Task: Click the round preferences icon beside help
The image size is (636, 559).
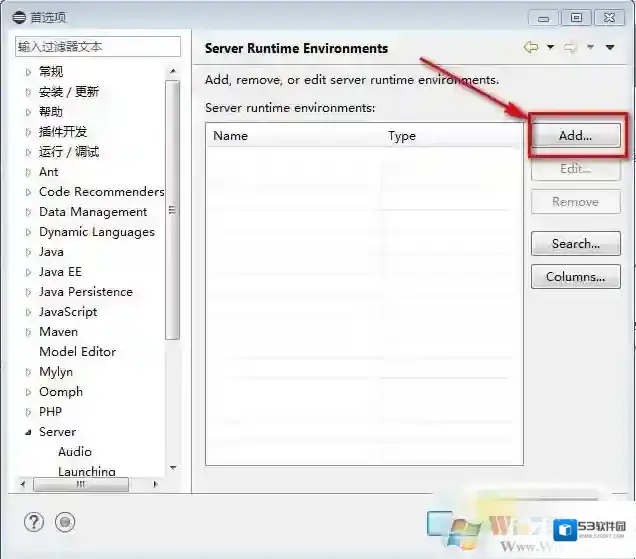Action: tap(65, 521)
